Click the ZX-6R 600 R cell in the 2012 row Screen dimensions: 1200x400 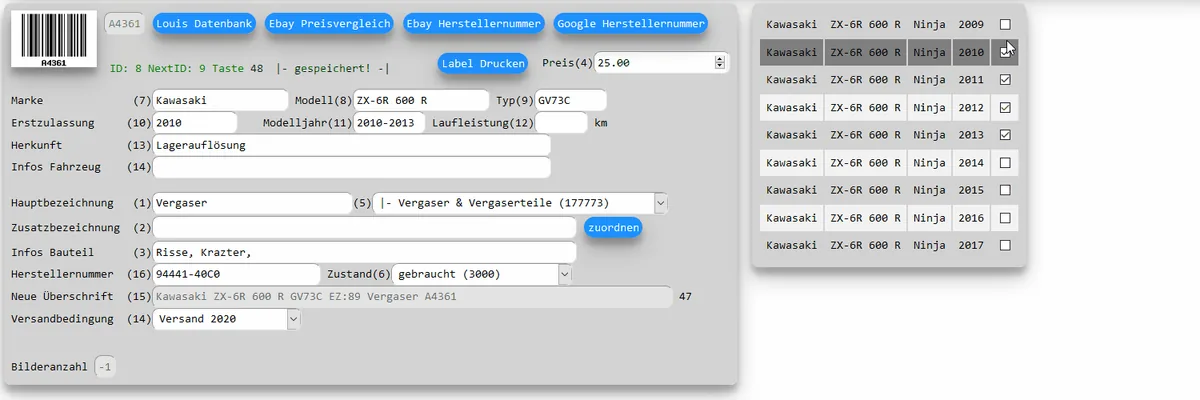click(865, 107)
